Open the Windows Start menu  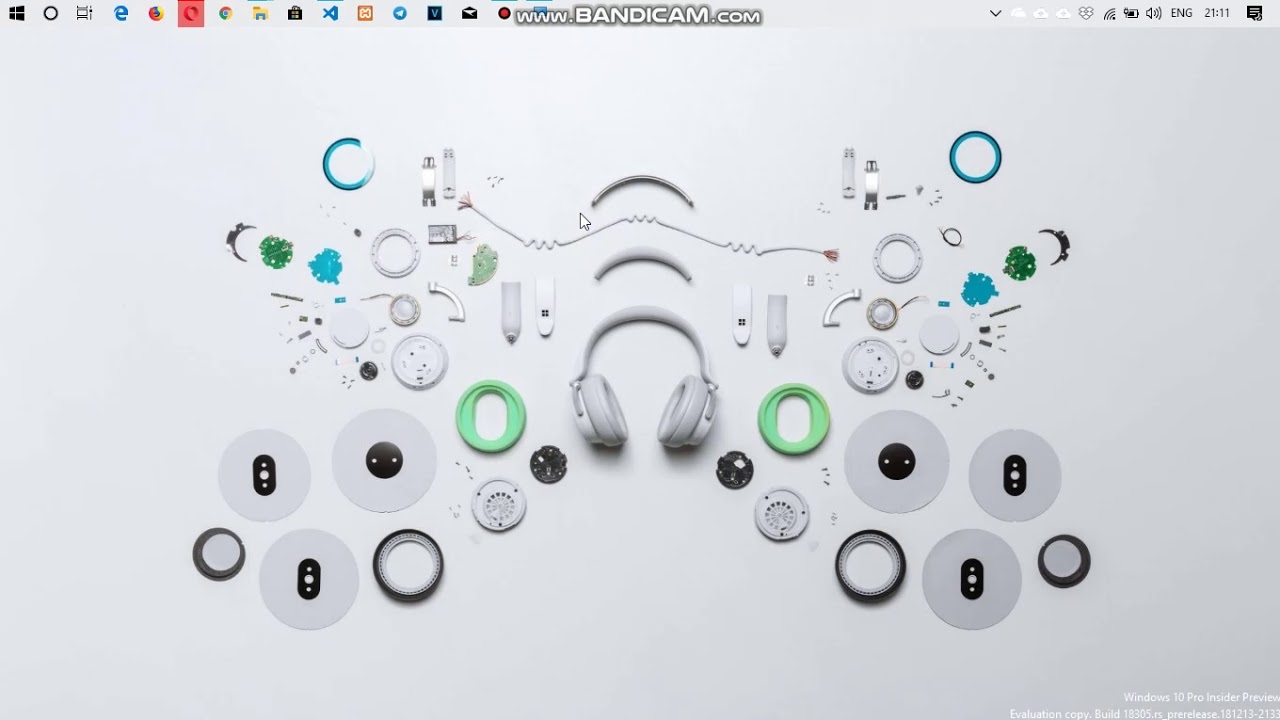click(16, 14)
